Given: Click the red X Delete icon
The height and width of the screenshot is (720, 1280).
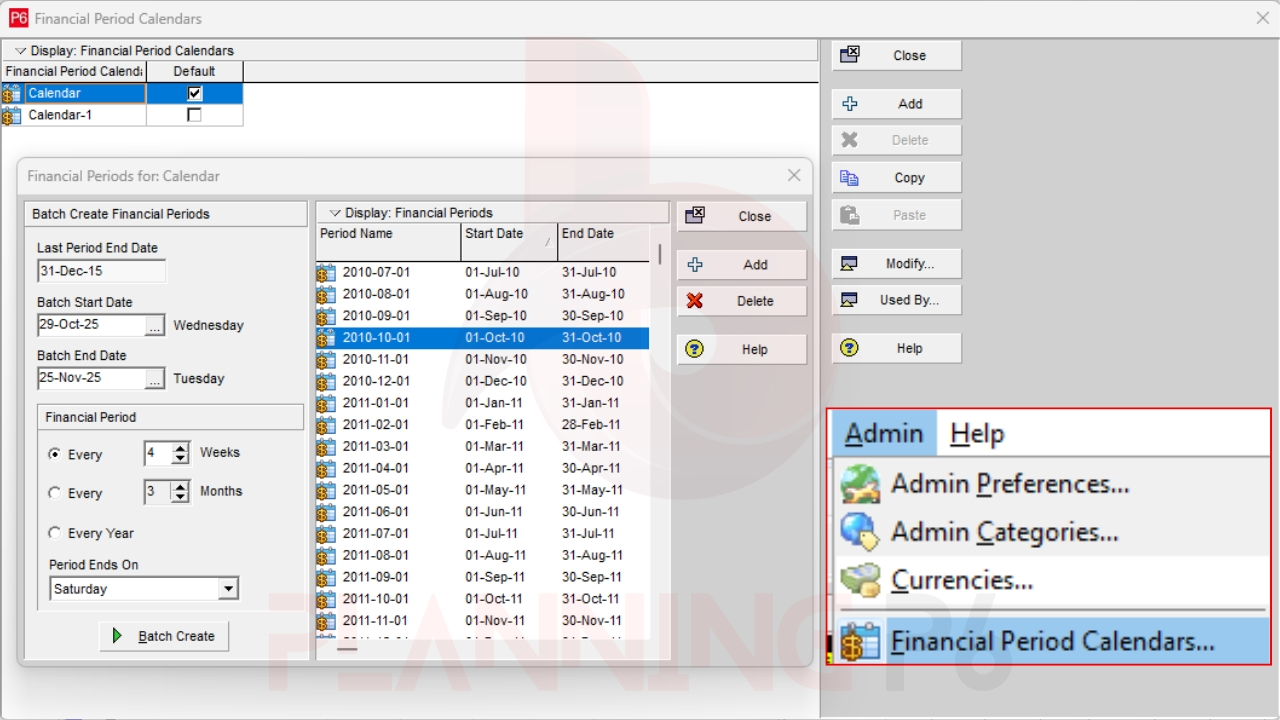Looking at the screenshot, I should [695, 301].
